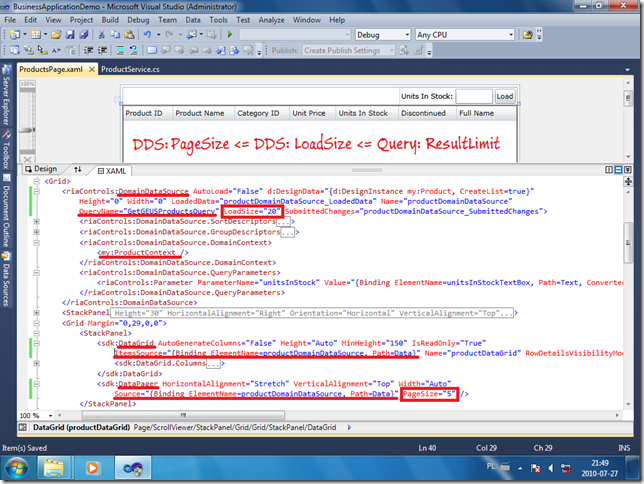The image size is (644, 484).
Task: Open the New Project dropdown arrow
Action: (25, 35)
